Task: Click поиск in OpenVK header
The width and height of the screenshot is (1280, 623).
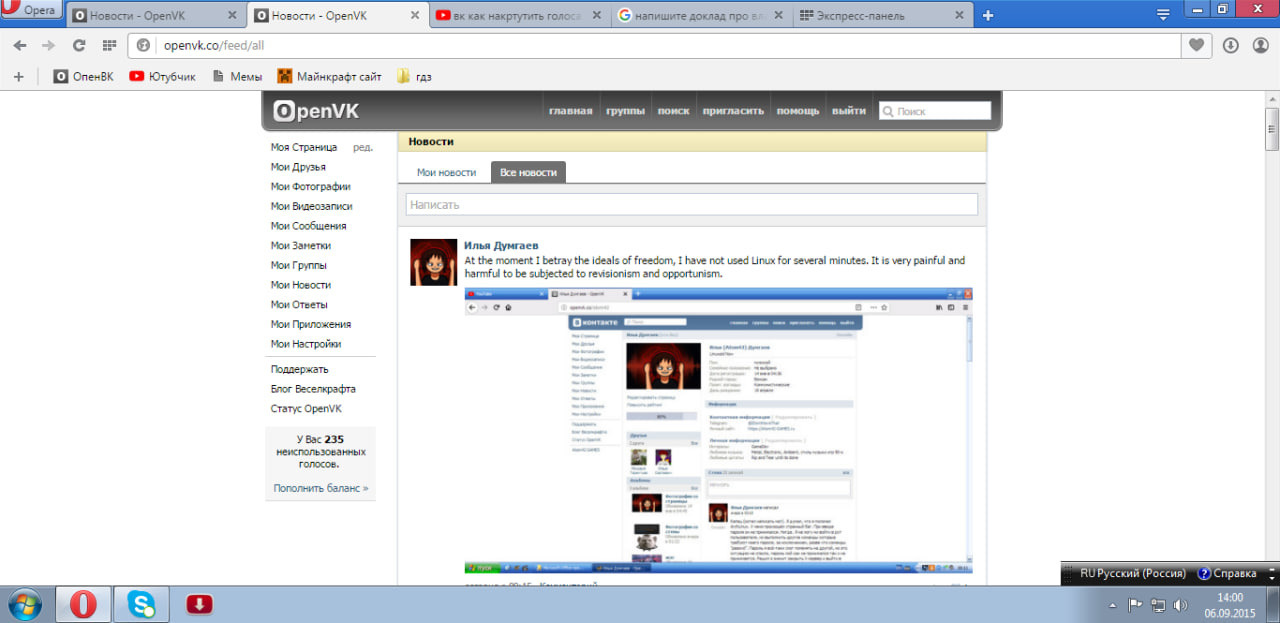Action: (x=673, y=111)
